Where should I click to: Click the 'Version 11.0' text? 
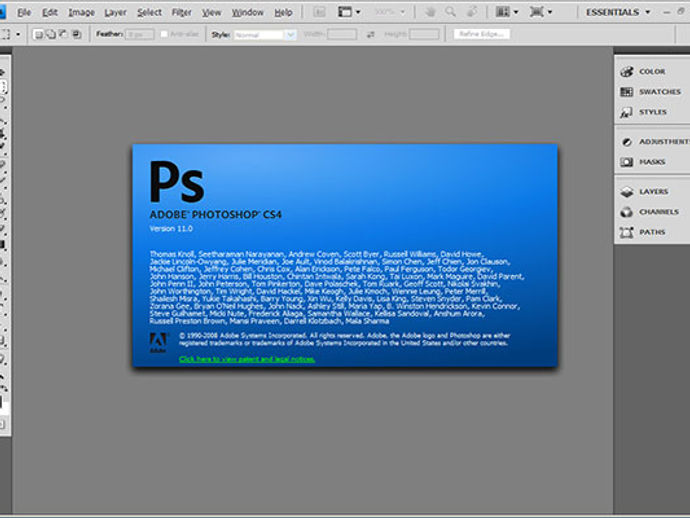pos(171,228)
